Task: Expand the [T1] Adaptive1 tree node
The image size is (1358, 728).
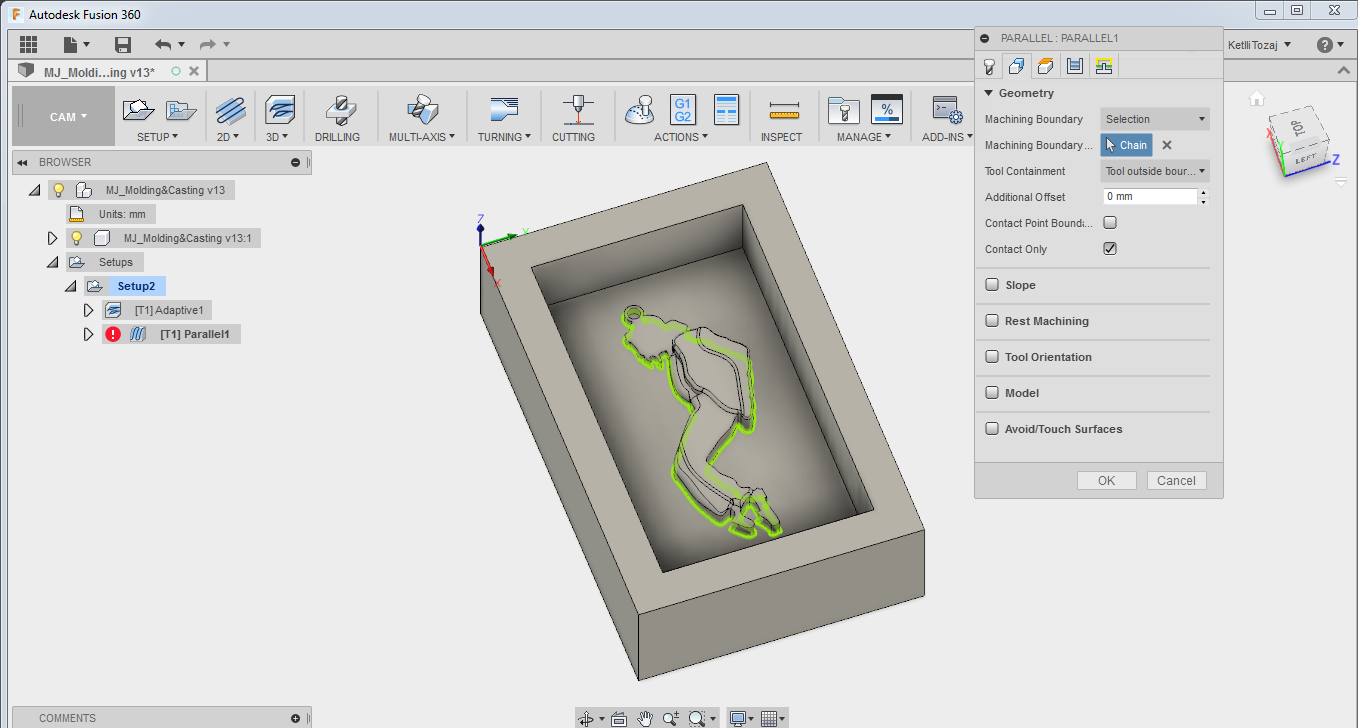Action: point(89,310)
